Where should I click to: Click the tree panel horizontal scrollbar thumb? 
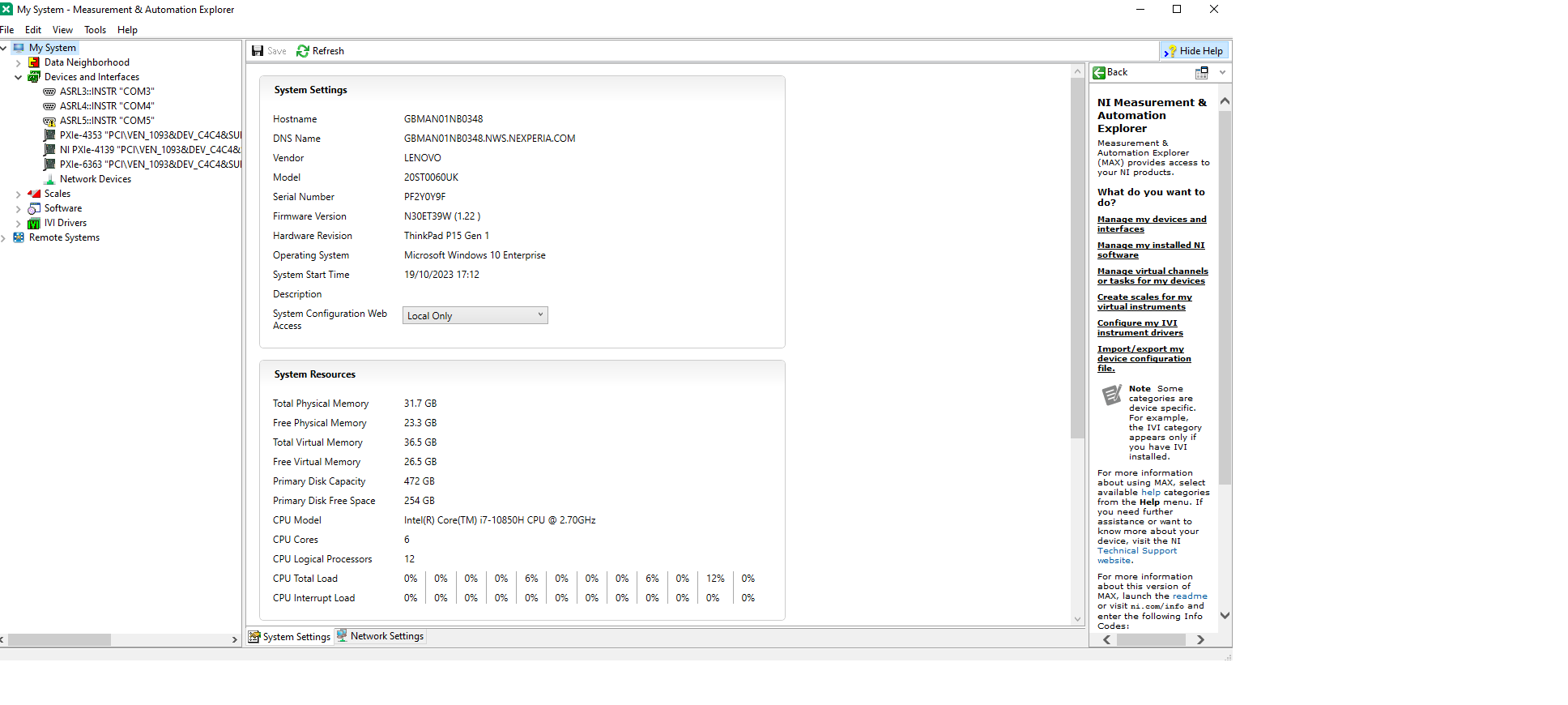coord(59,639)
